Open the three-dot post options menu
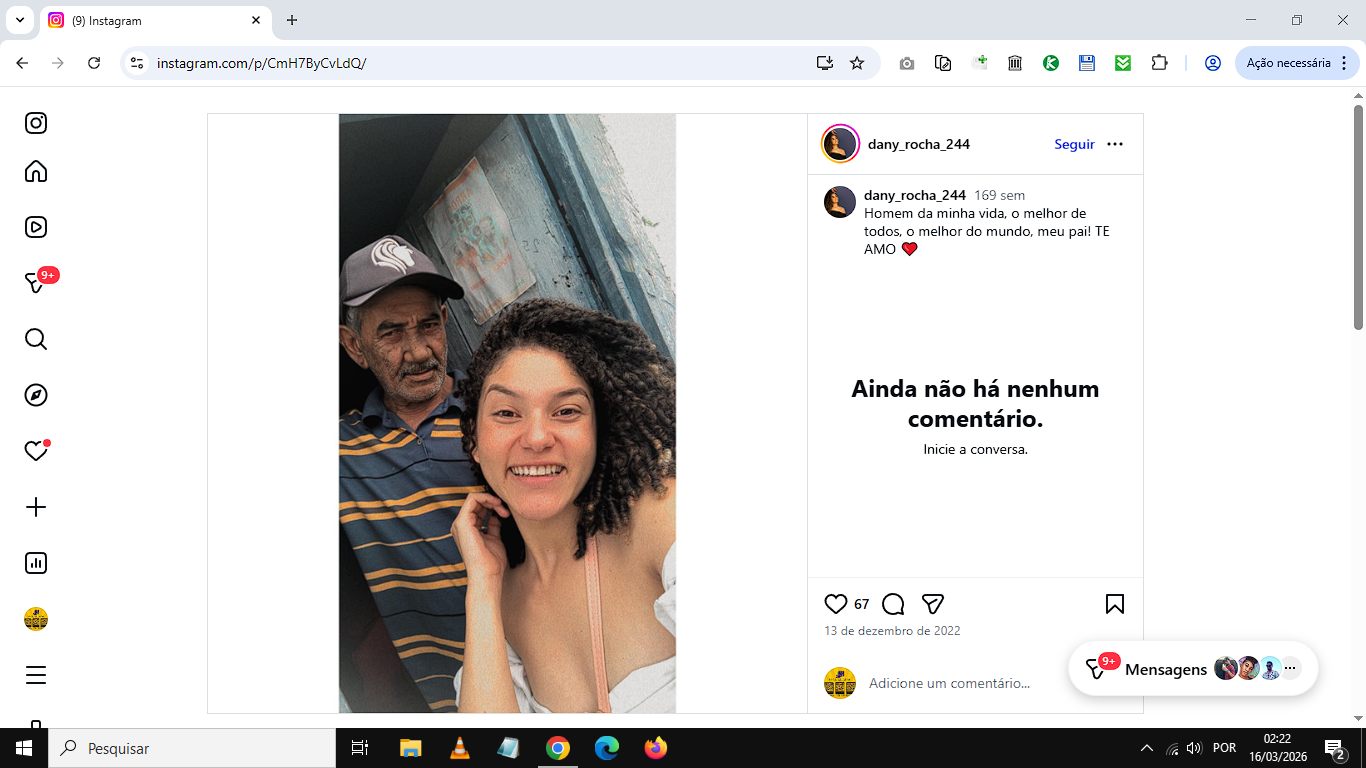 (x=1115, y=144)
